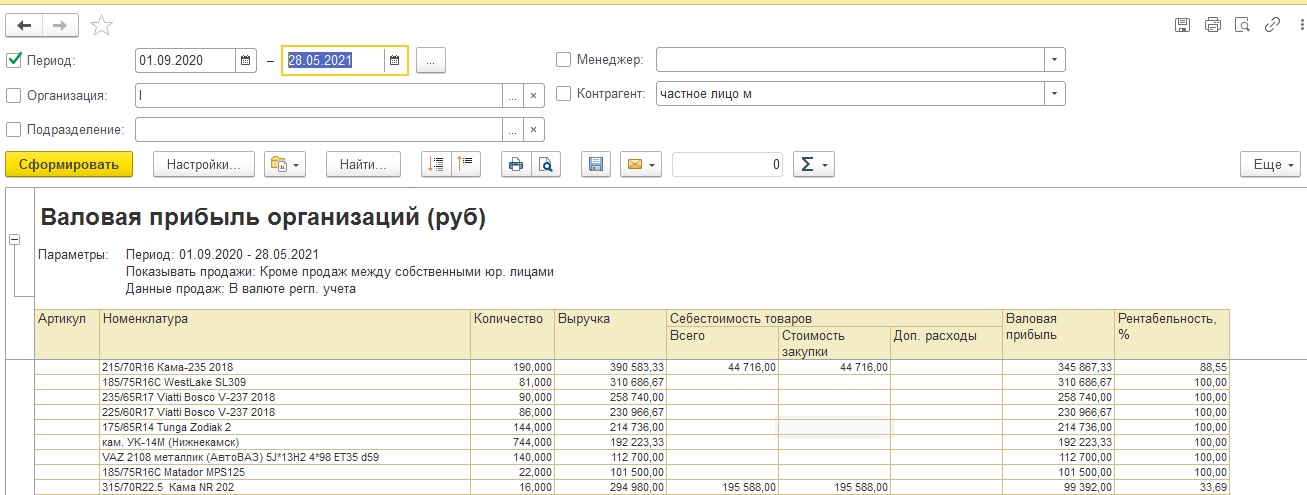Image resolution: width=1307 pixels, height=495 pixels.
Task: Click the blue floppy save report icon
Action: 596,164
